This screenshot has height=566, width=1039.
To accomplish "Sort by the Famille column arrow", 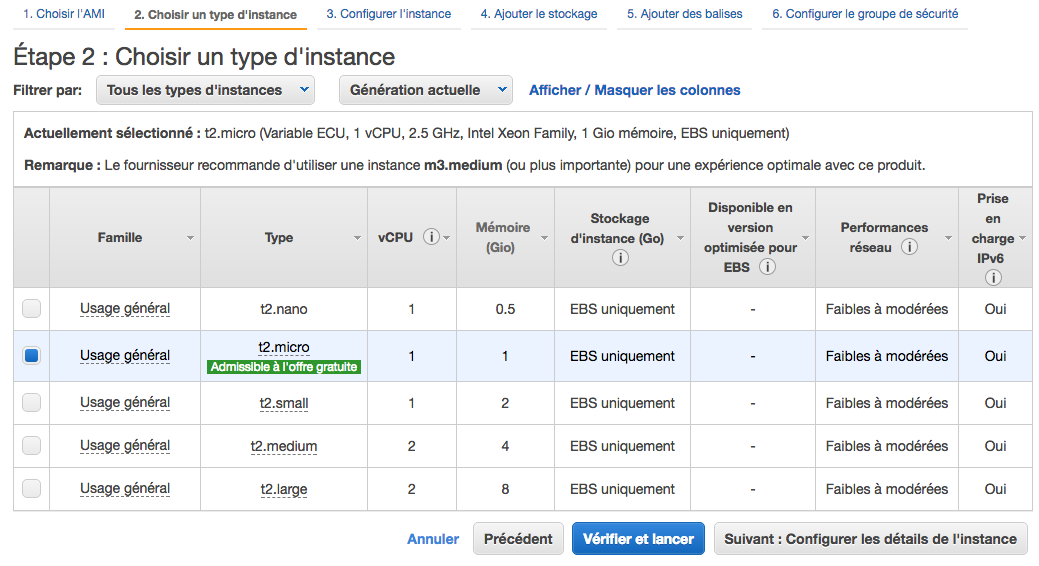I will coord(190,238).
